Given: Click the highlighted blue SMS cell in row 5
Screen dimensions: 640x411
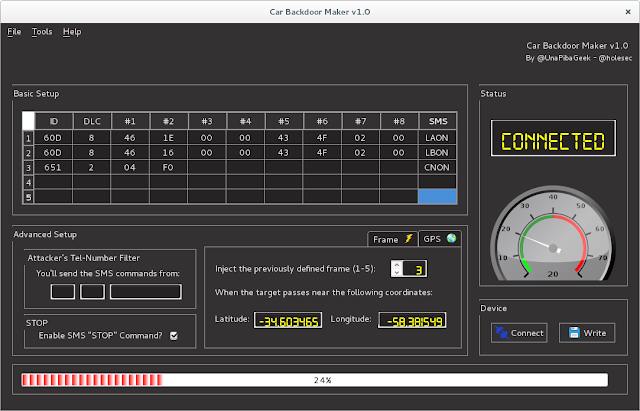Looking at the screenshot, I should point(437,196).
